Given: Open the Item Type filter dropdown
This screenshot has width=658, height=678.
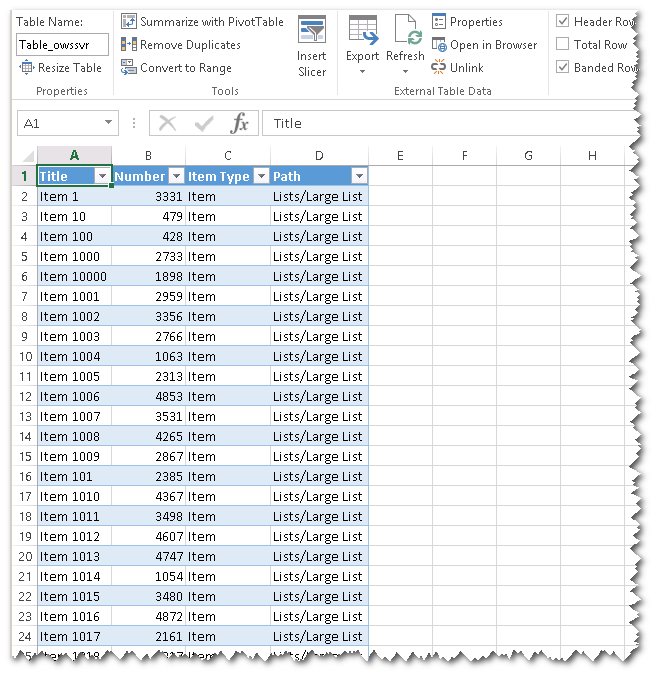Looking at the screenshot, I should 261,176.
